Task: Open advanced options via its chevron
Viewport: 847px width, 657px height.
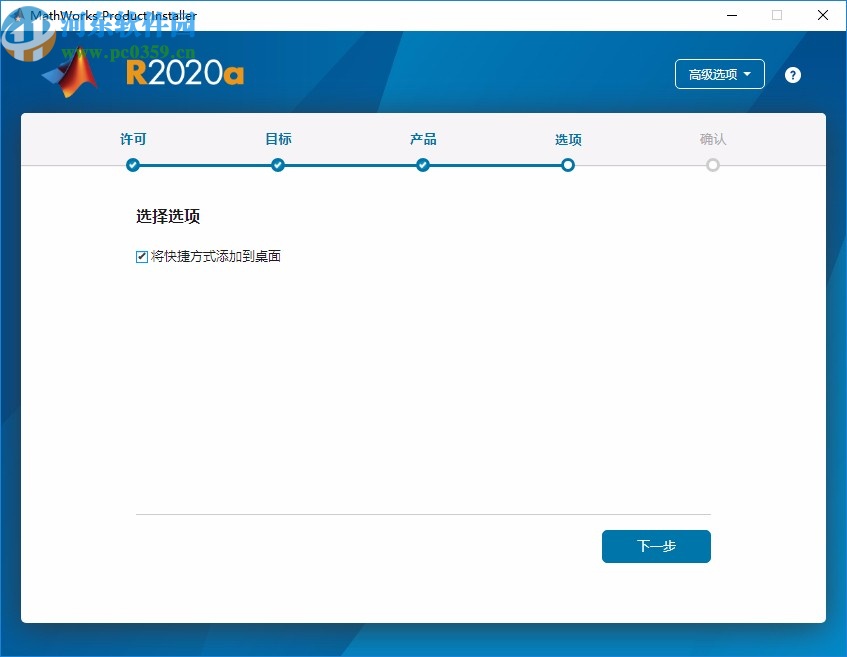Action: [x=747, y=74]
